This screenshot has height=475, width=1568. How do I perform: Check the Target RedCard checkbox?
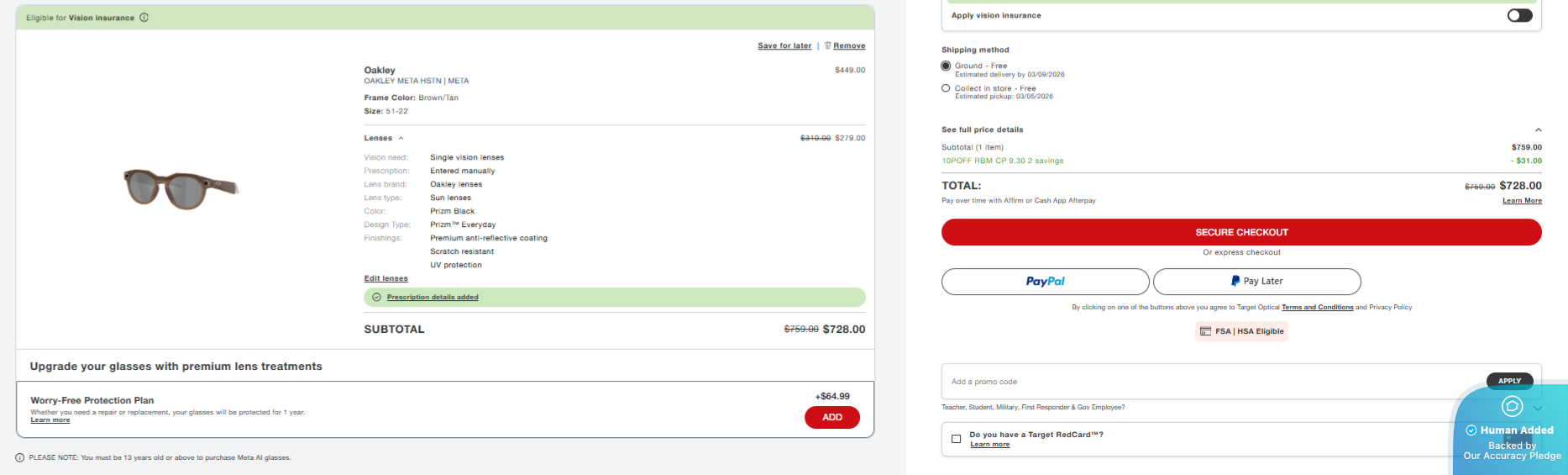[x=956, y=439]
